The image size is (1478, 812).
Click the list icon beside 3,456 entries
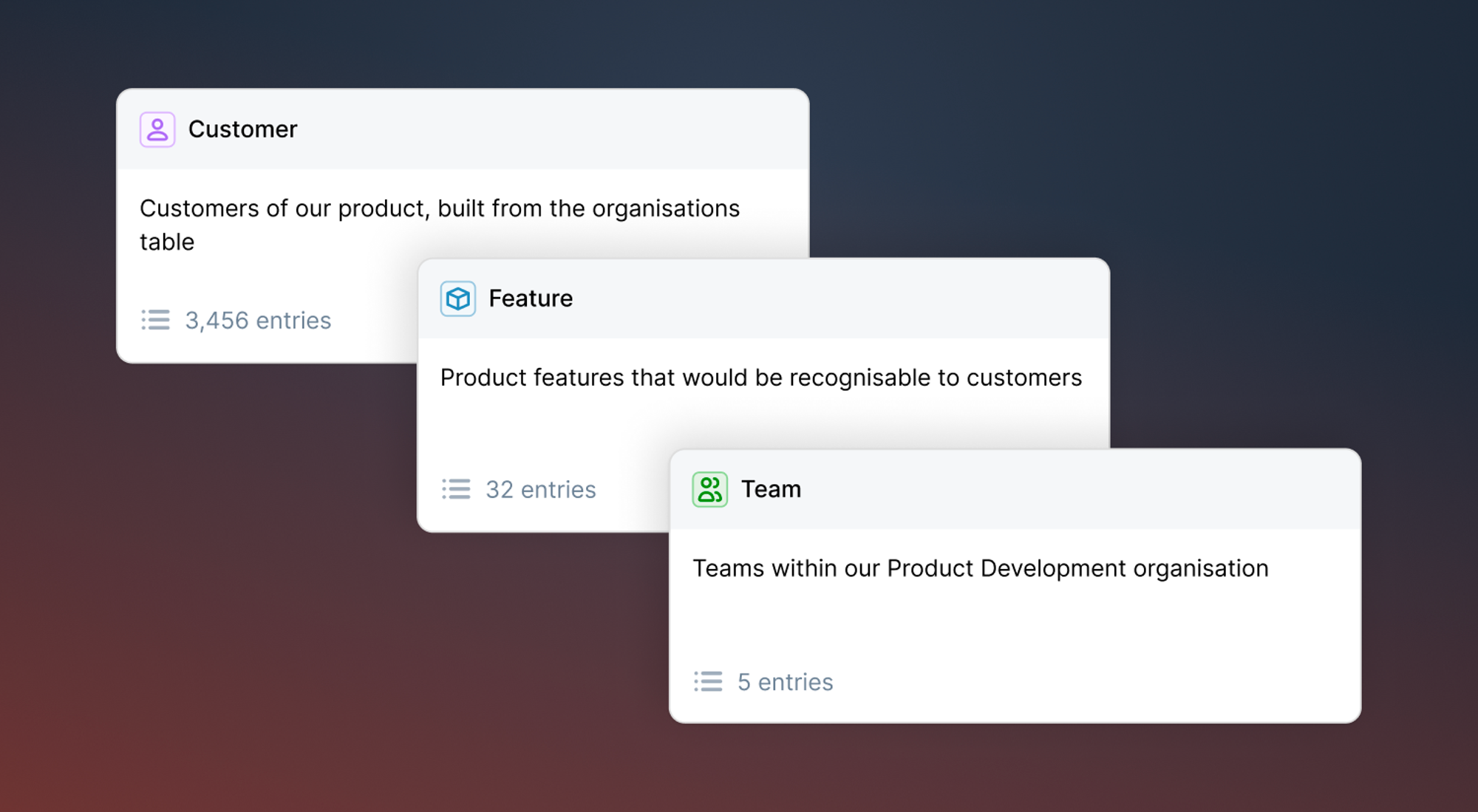156,320
